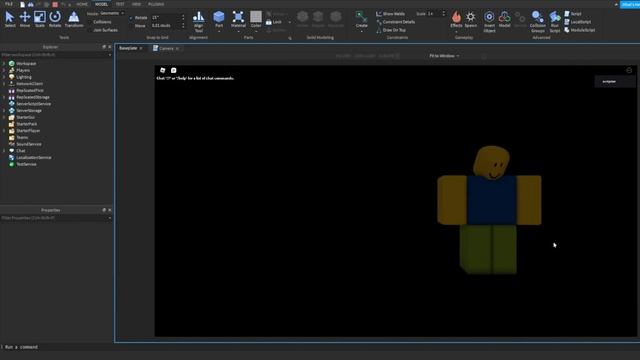Open the chat icon in game viewport
This screenshot has width=640, height=360.
pyautogui.click(x=173, y=70)
